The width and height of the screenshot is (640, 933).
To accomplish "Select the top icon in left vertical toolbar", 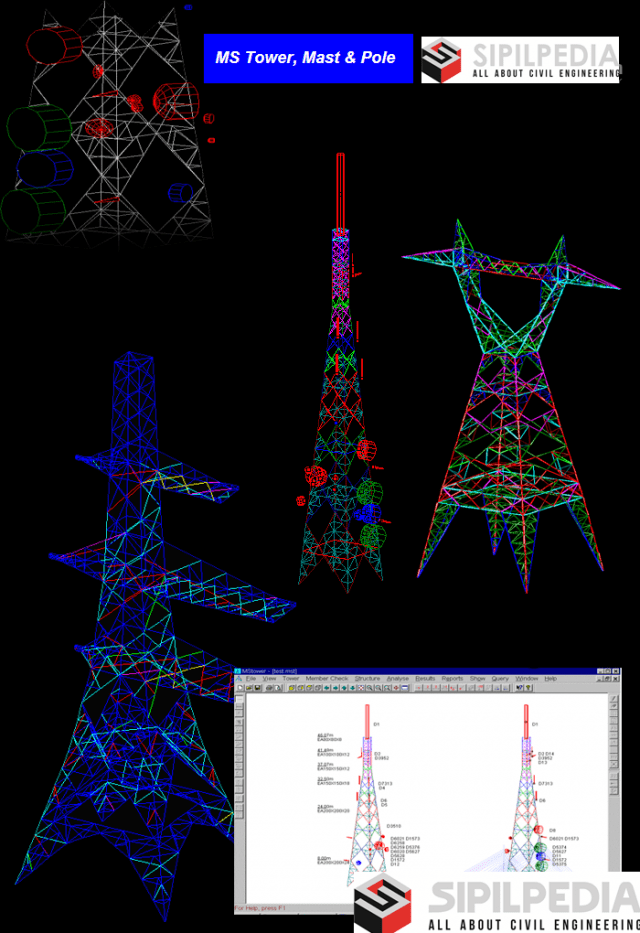I will pos(239,700).
